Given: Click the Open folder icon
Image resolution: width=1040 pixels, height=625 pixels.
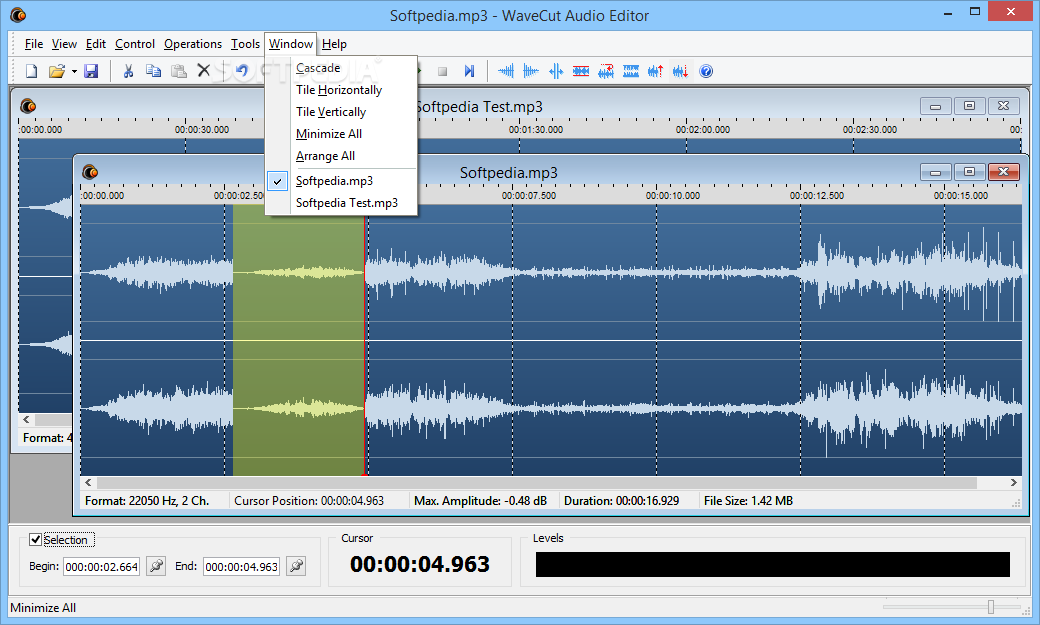Looking at the screenshot, I should 57,71.
